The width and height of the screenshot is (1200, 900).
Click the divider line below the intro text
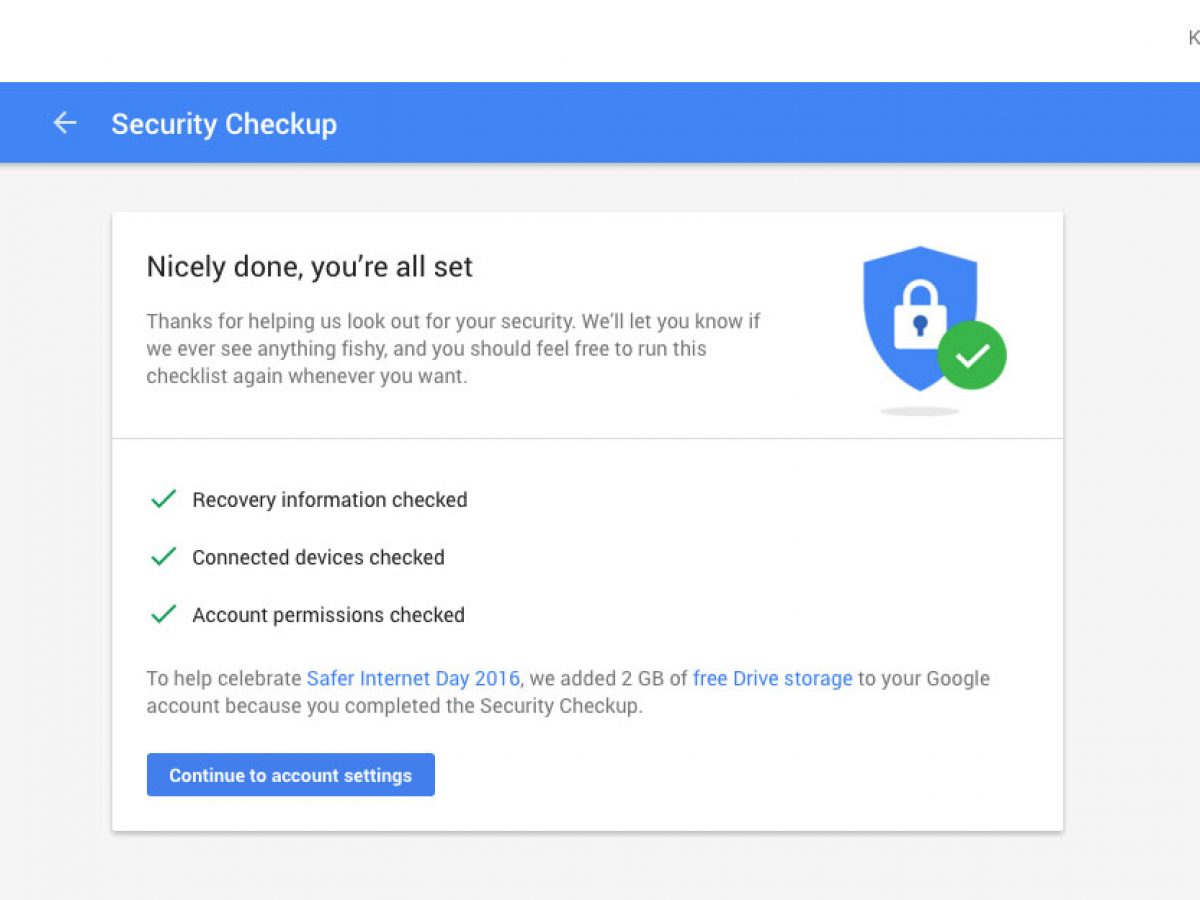coord(587,438)
